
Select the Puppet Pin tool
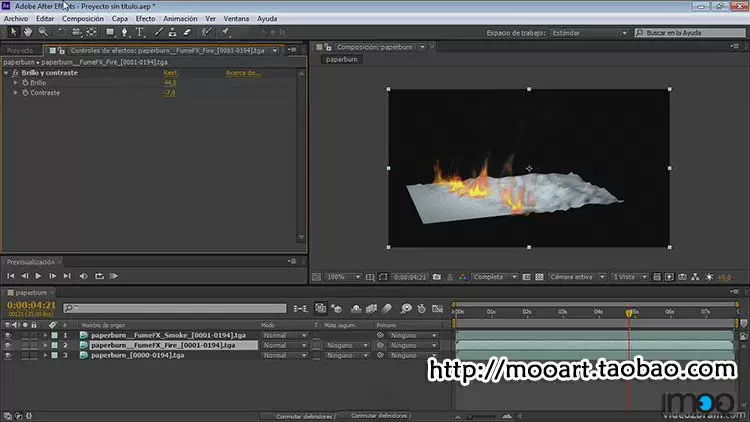[x=225, y=32]
